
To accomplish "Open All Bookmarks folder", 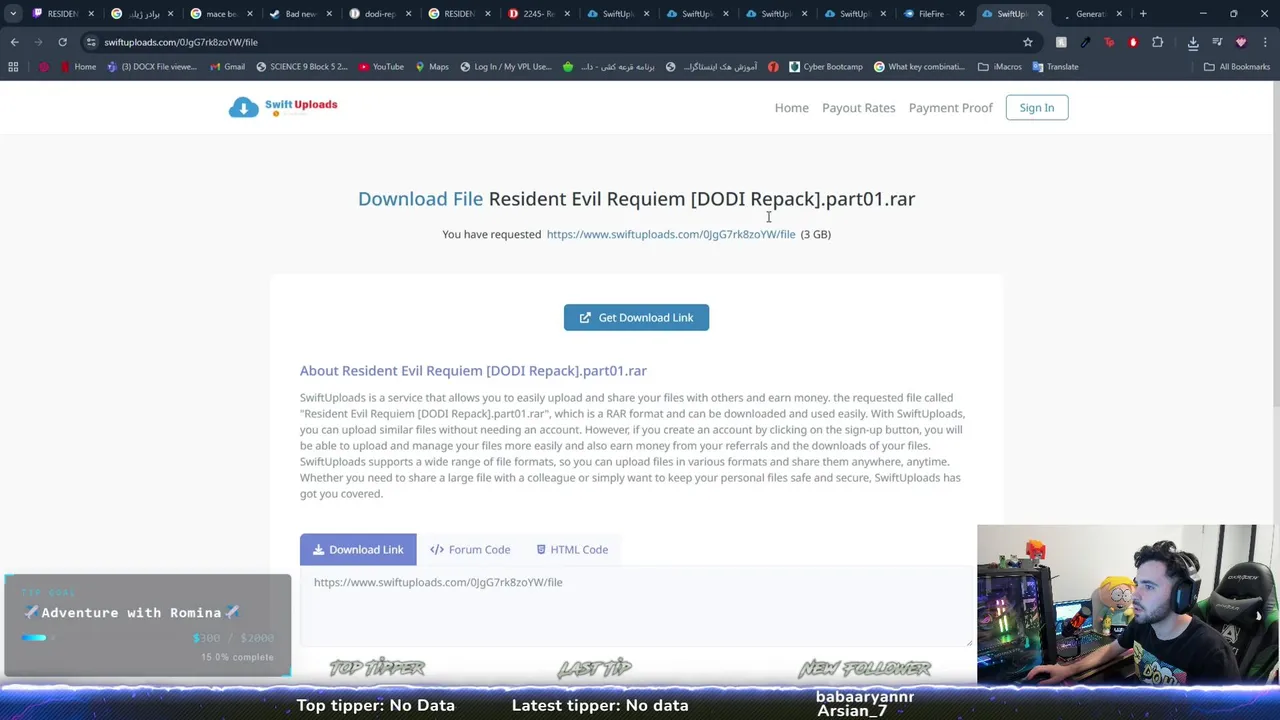I will tap(1237, 67).
